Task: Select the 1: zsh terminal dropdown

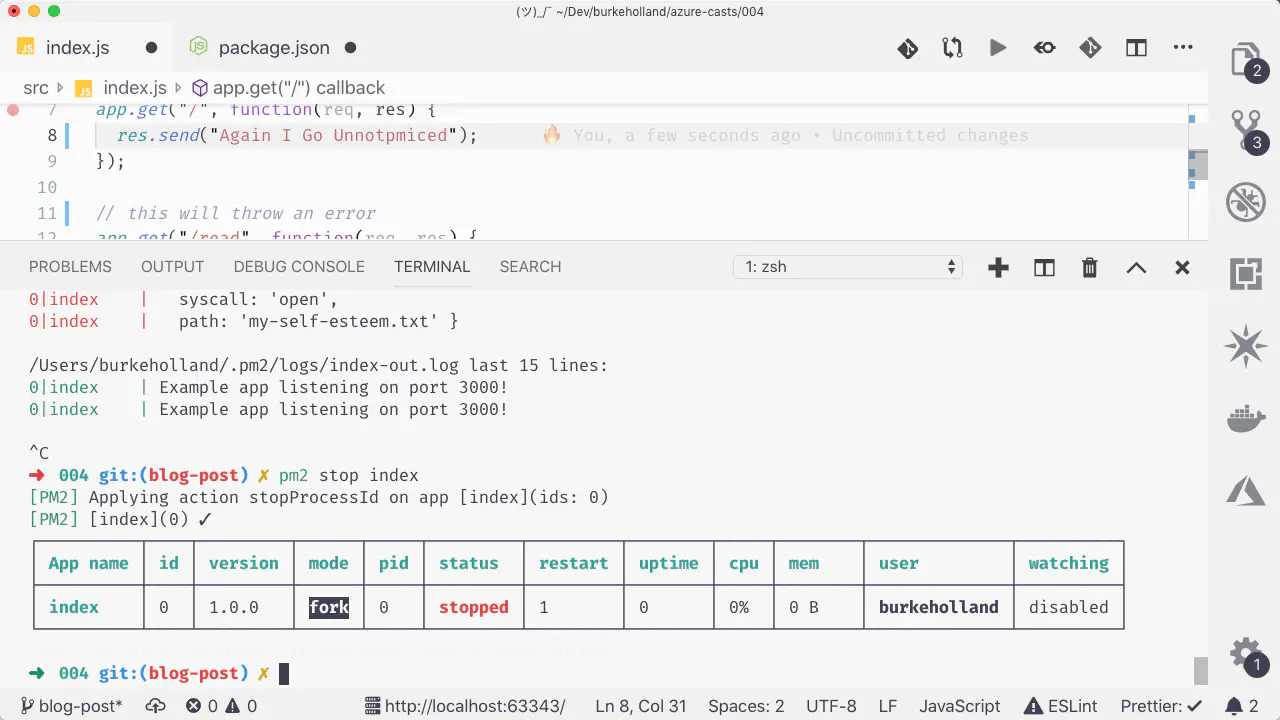Action: point(848,267)
